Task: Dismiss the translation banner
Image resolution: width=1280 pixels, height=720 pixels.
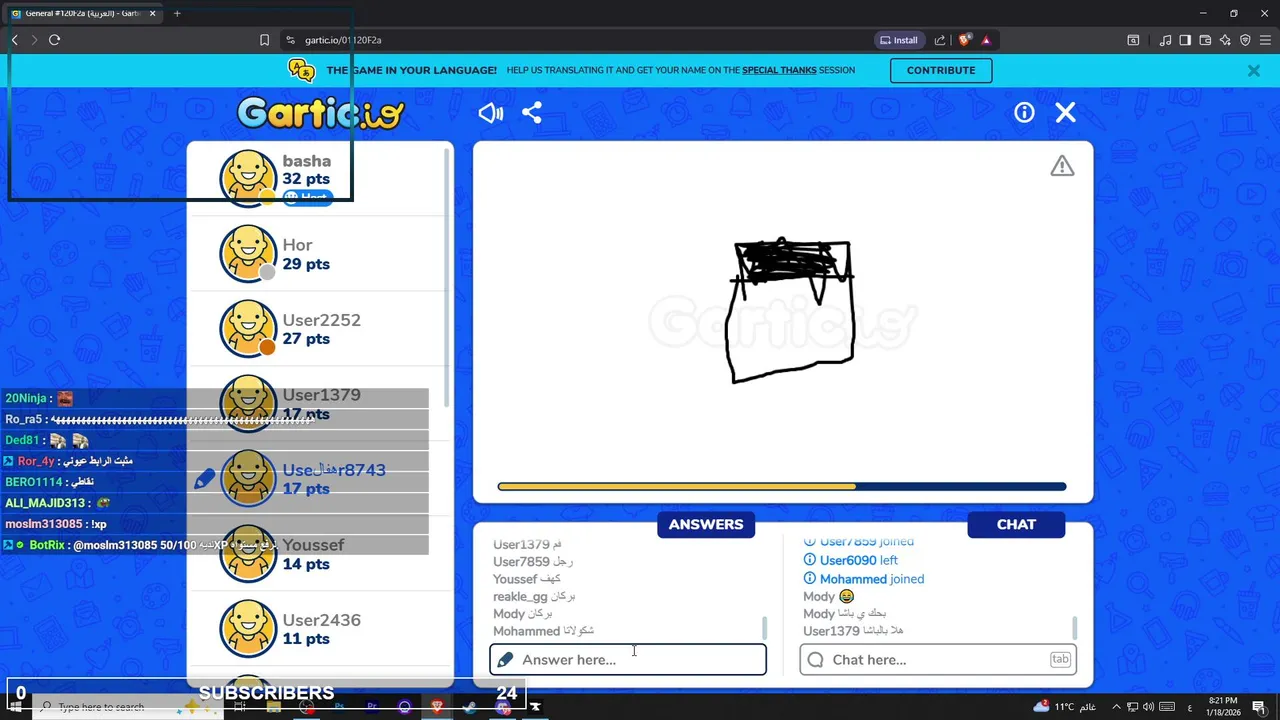Action: click(1253, 71)
